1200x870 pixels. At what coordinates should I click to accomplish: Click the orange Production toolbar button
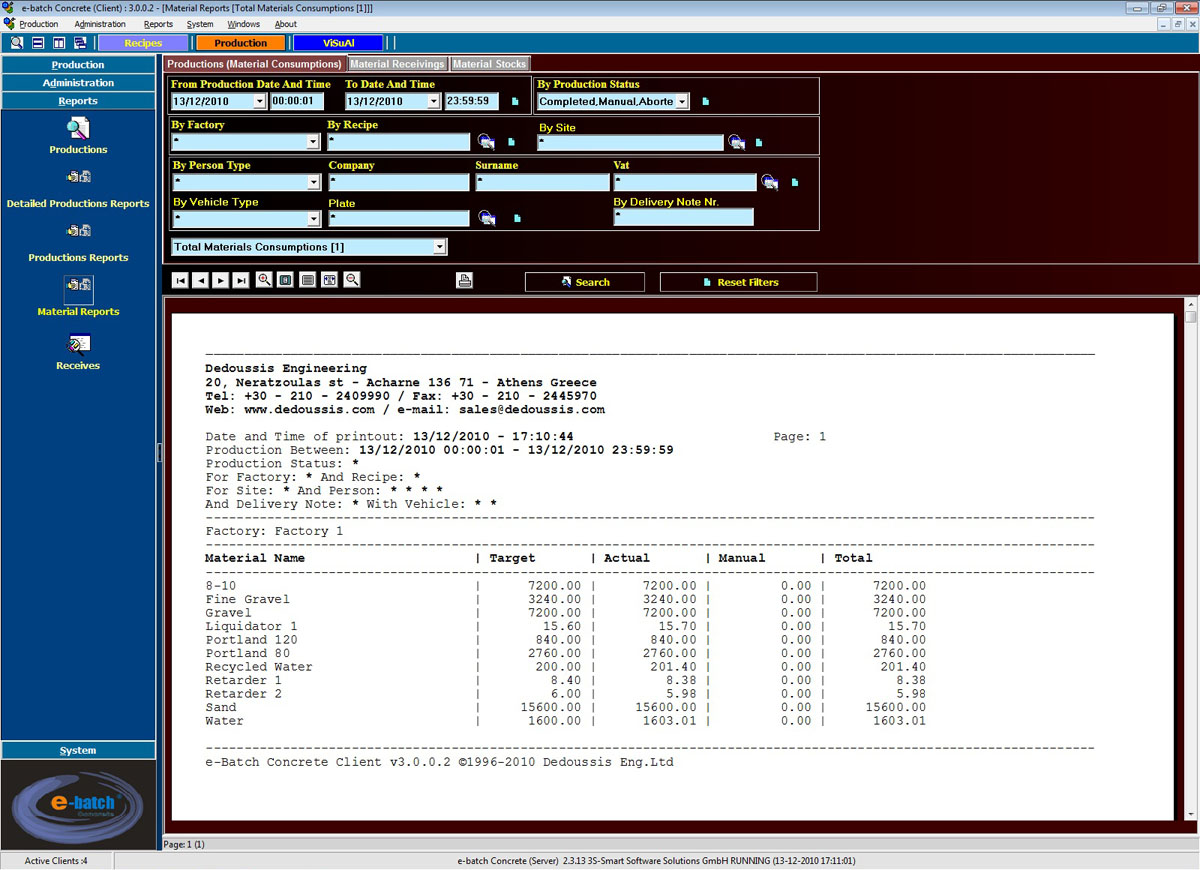[x=240, y=43]
